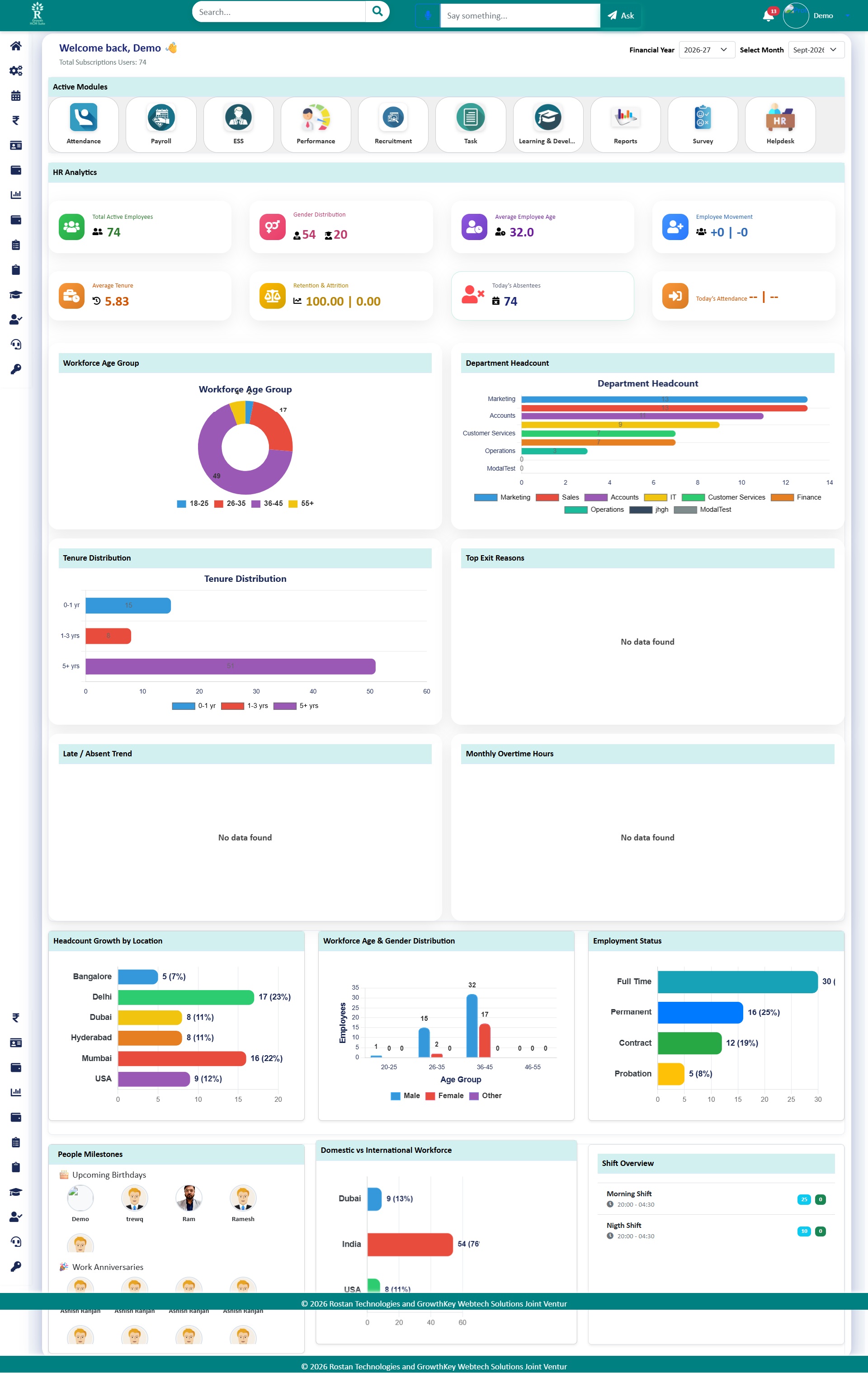Image resolution: width=868 pixels, height=1373 pixels.
Task: Open the gears settings sidebar icon
Action: point(16,71)
